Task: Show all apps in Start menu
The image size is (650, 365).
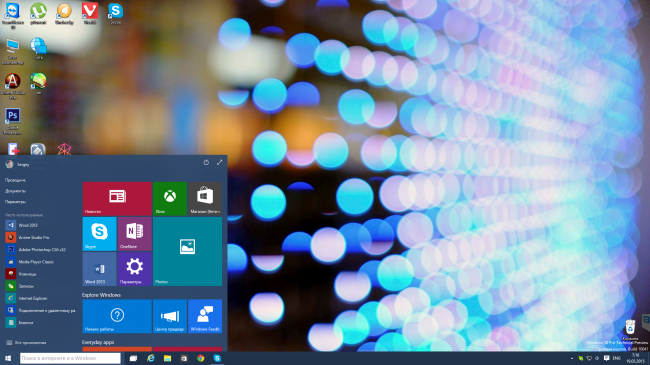Action: (26, 343)
